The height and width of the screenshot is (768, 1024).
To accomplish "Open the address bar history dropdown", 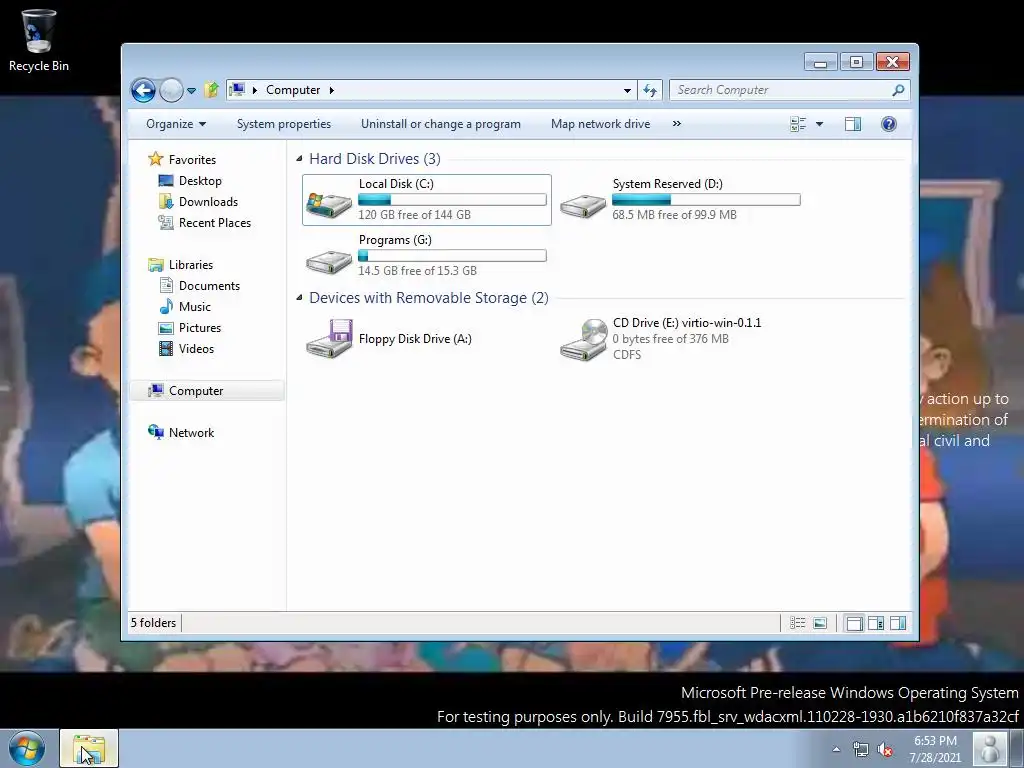I will [x=627, y=90].
